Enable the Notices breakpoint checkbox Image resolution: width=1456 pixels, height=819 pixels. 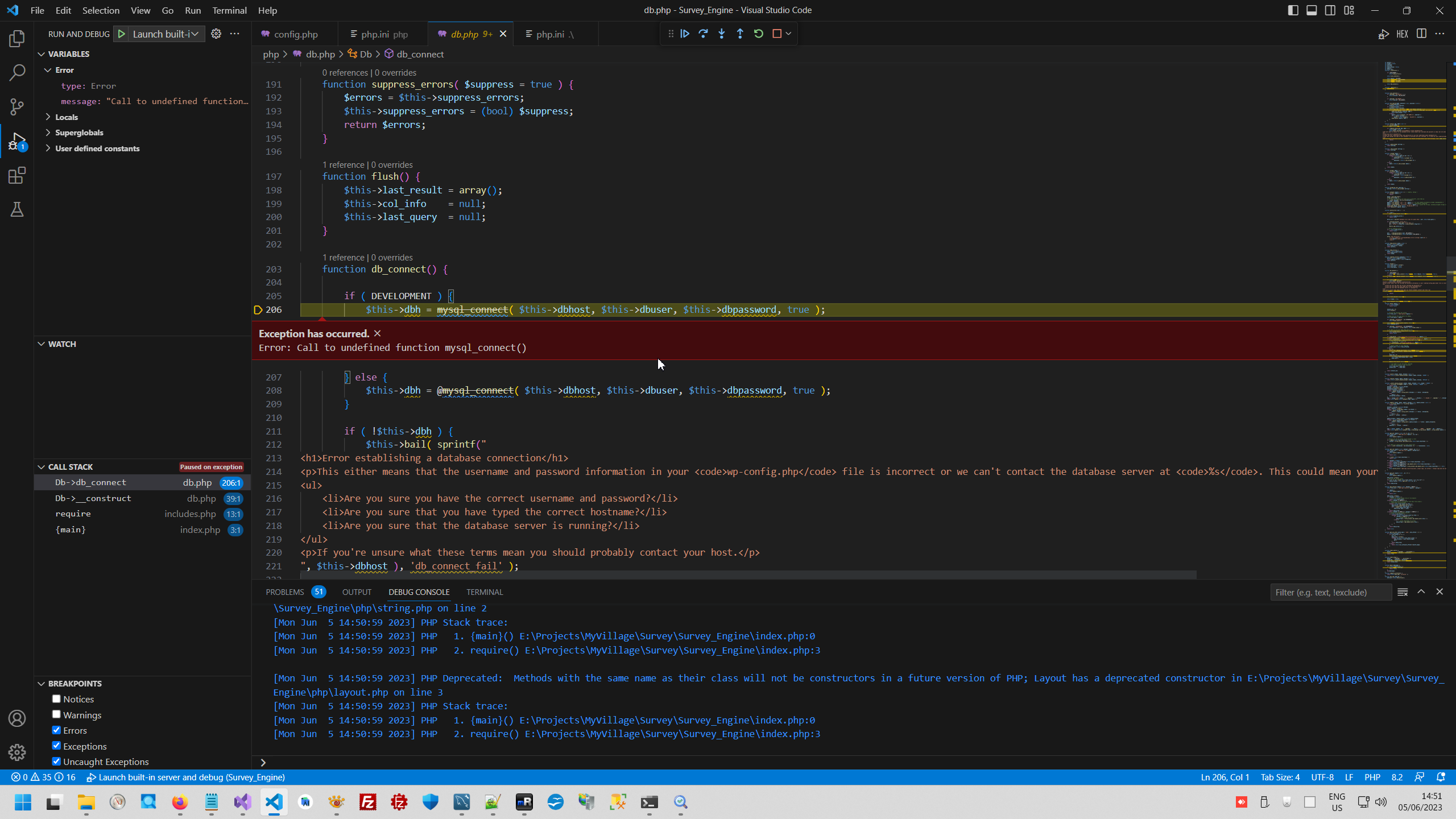click(56, 699)
